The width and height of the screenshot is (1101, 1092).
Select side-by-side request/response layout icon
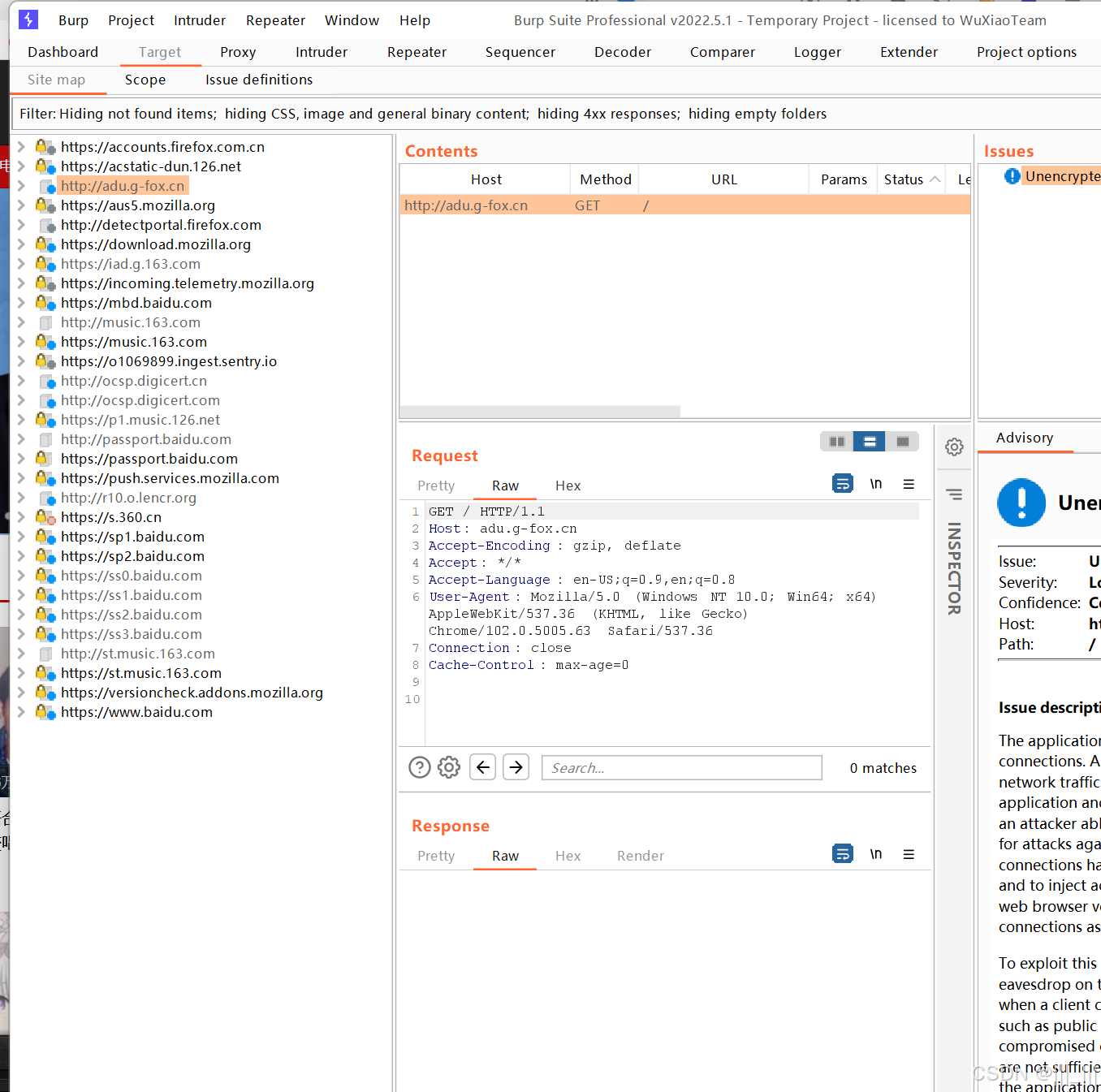837,442
